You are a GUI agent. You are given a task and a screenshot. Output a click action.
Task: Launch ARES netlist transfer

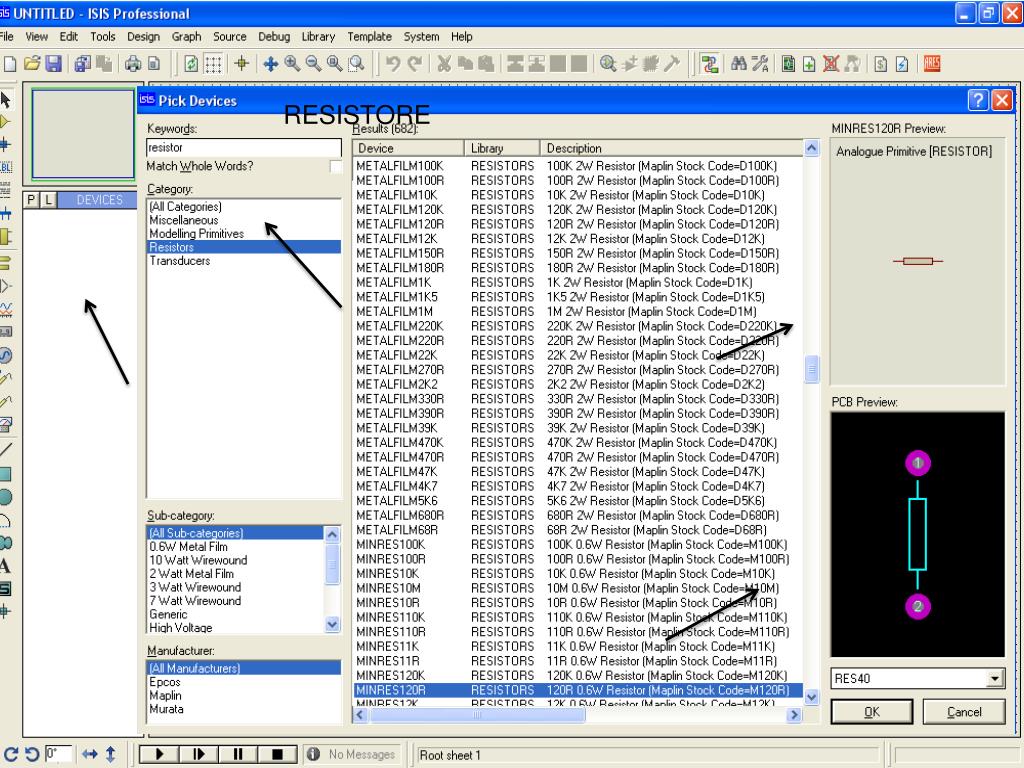(932, 63)
